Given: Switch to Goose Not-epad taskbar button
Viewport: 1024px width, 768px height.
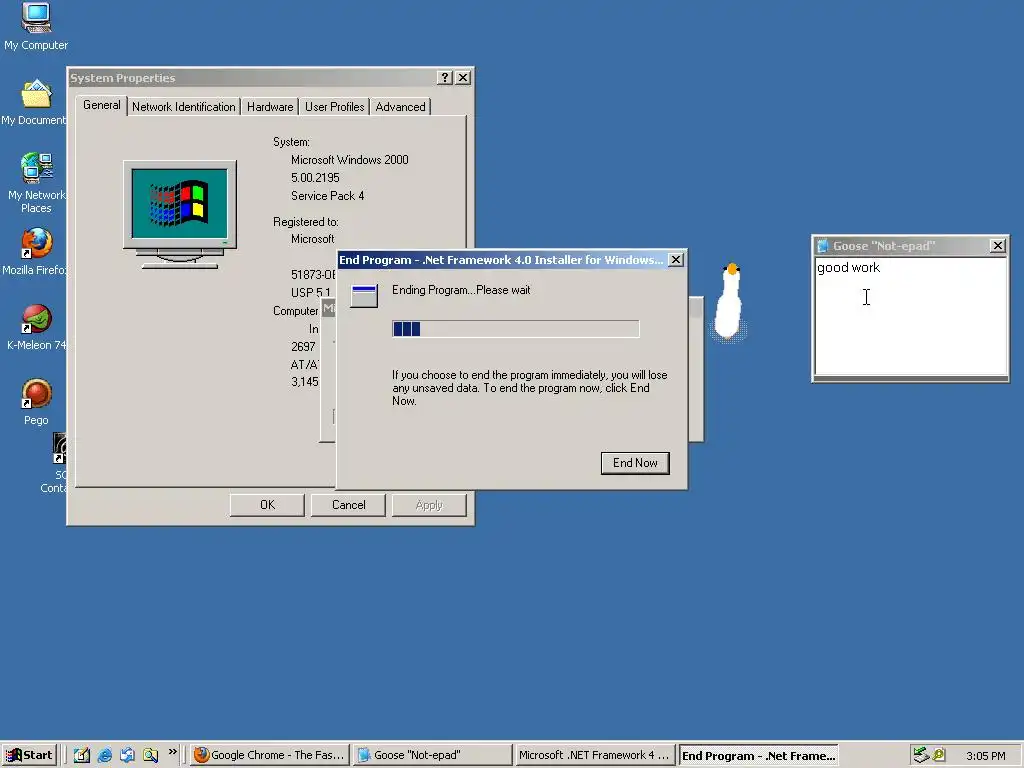Looking at the screenshot, I should tap(432, 755).
